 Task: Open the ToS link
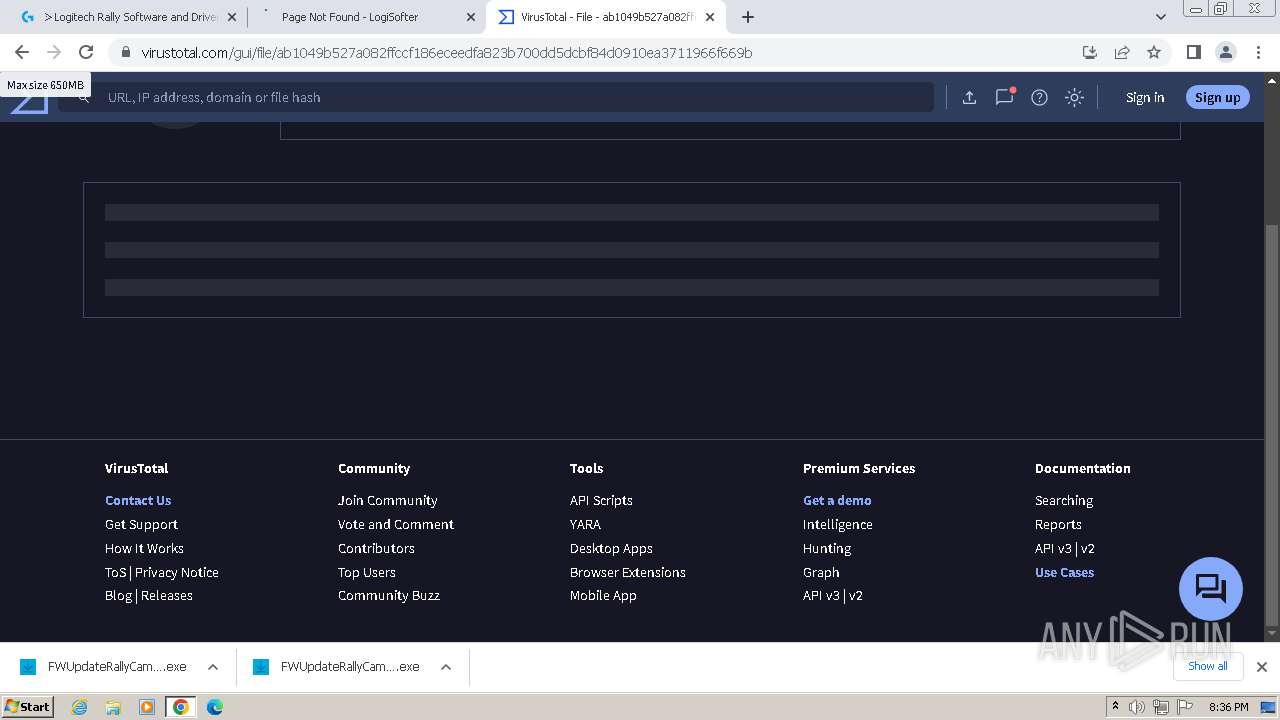pos(116,572)
